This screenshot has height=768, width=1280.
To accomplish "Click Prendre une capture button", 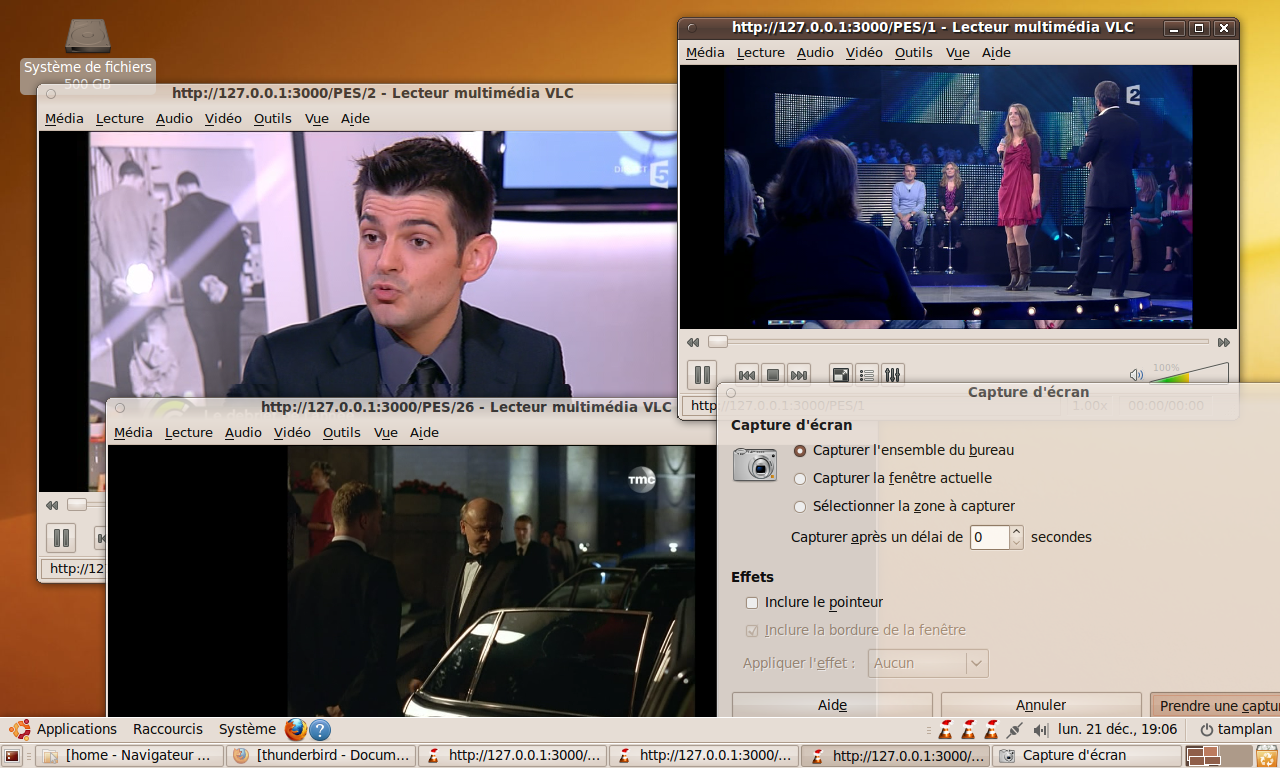I will [1215, 705].
